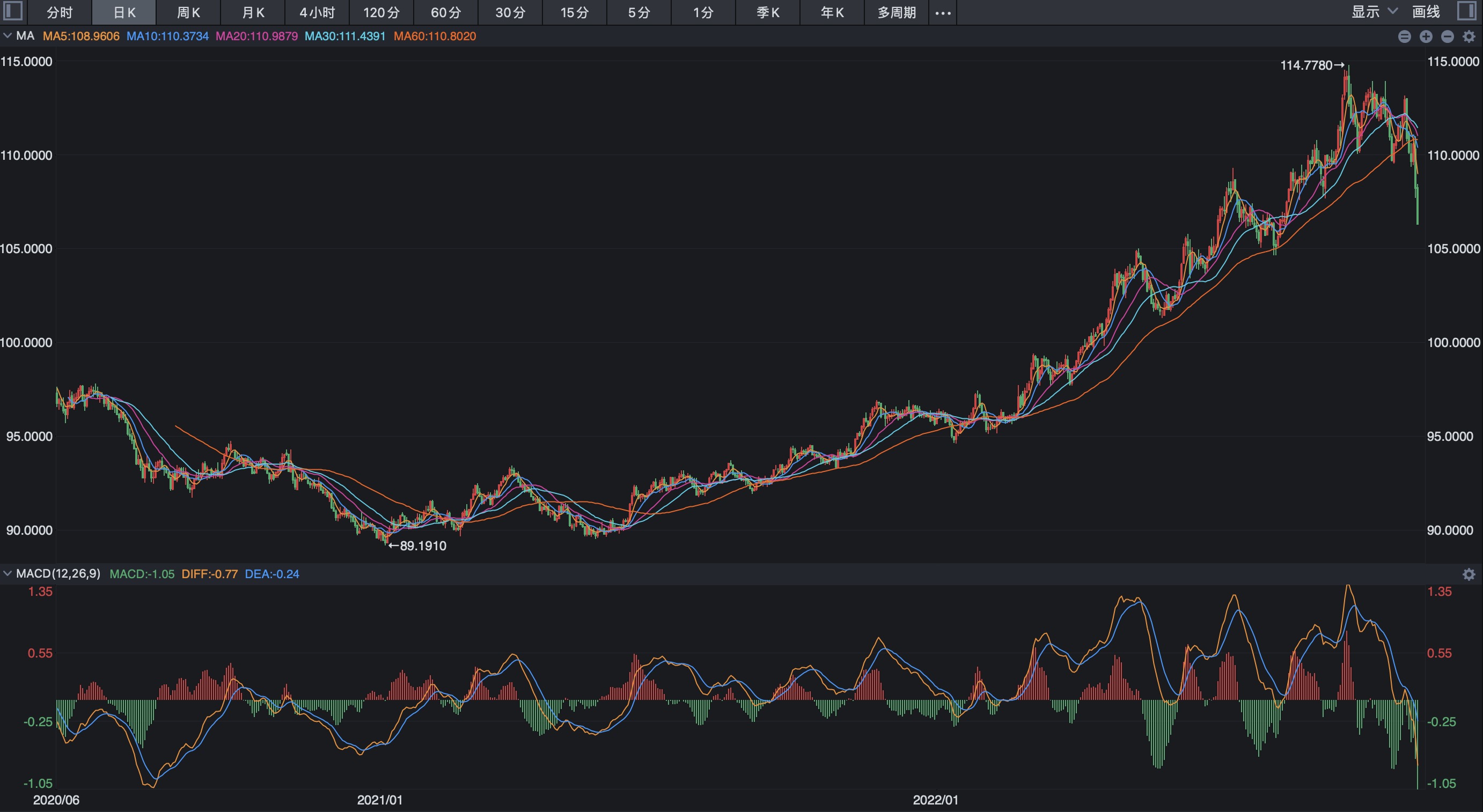Open MA indicator settings gear

(1469, 37)
